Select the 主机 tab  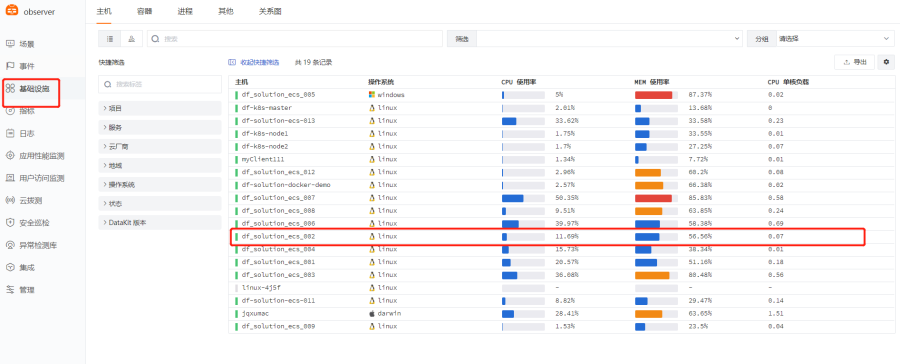point(104,11)
